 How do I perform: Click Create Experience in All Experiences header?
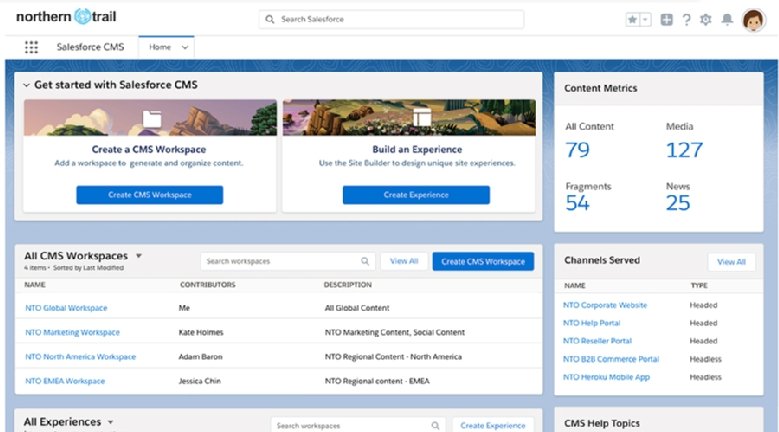pos(493,425)
